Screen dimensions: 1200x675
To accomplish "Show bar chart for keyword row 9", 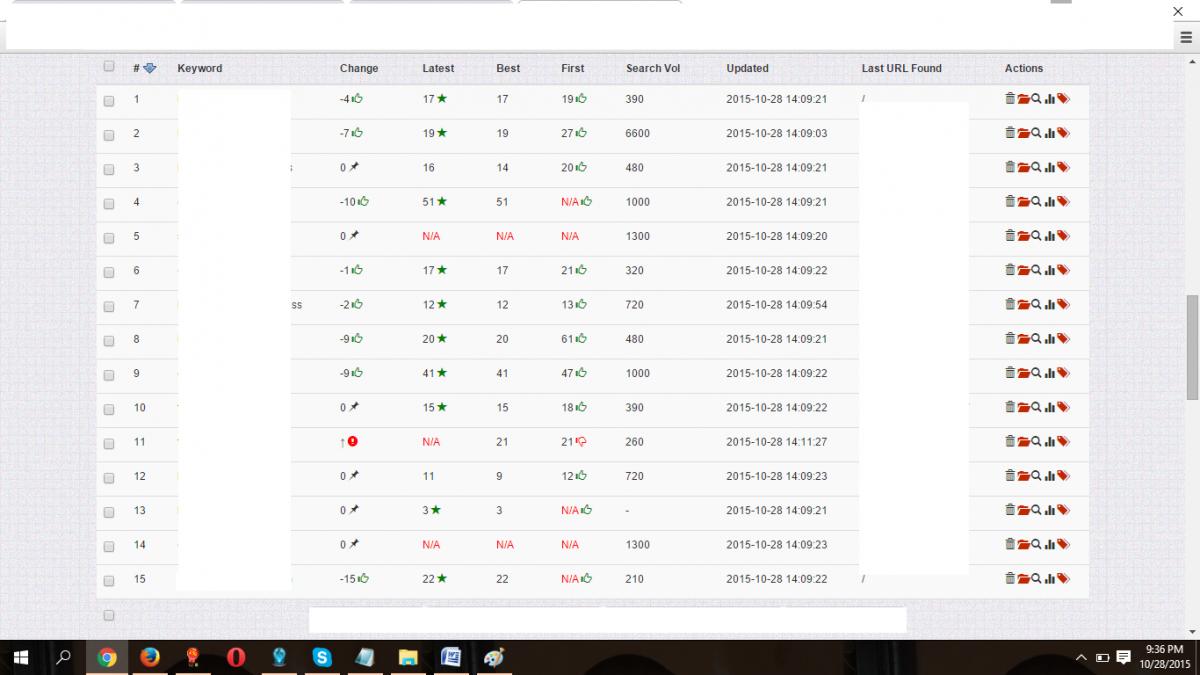I will click(x=1050, y=373).
